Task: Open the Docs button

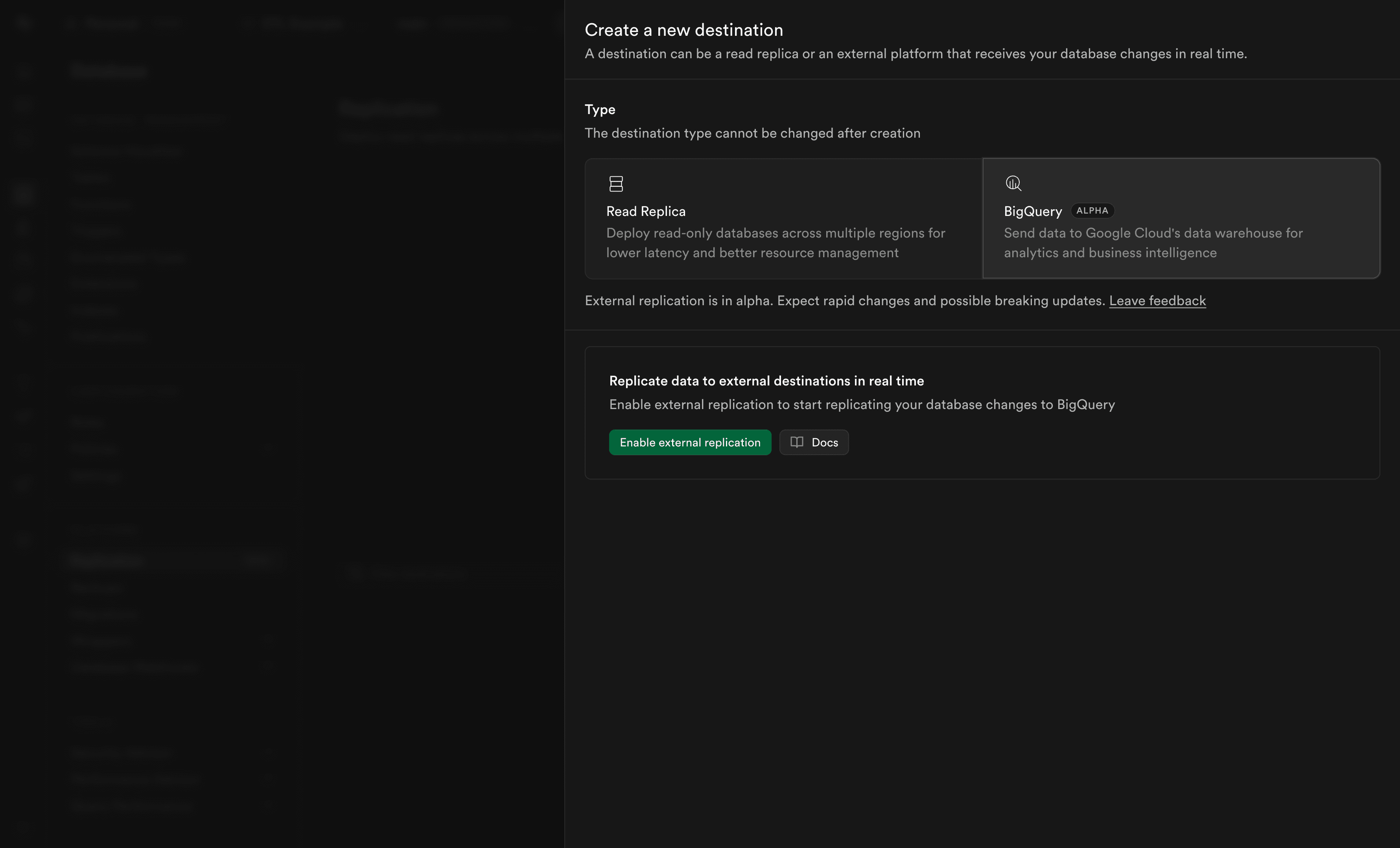Action: [814, 442]
